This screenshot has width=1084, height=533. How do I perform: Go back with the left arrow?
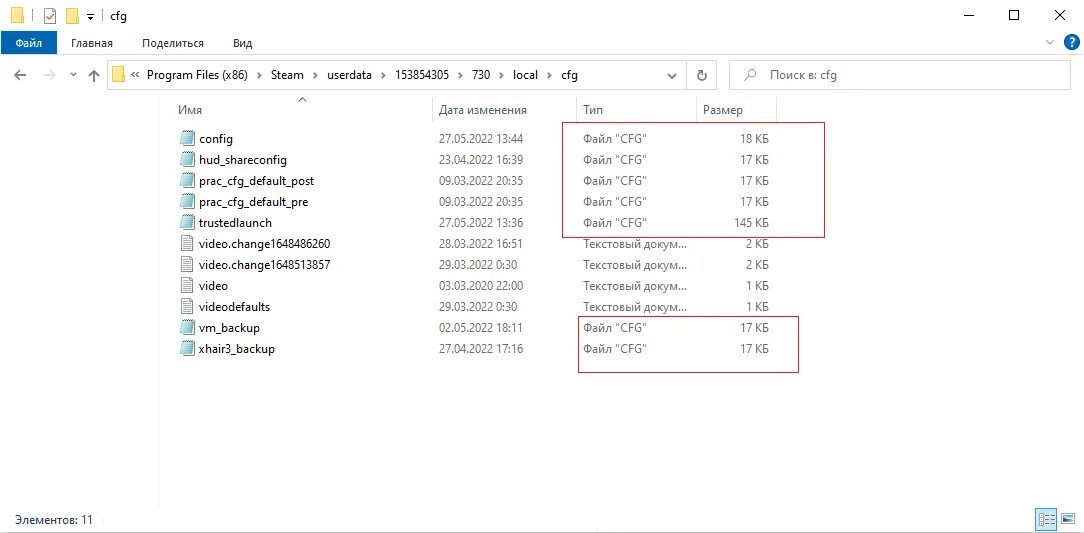(x=20, y=75)
